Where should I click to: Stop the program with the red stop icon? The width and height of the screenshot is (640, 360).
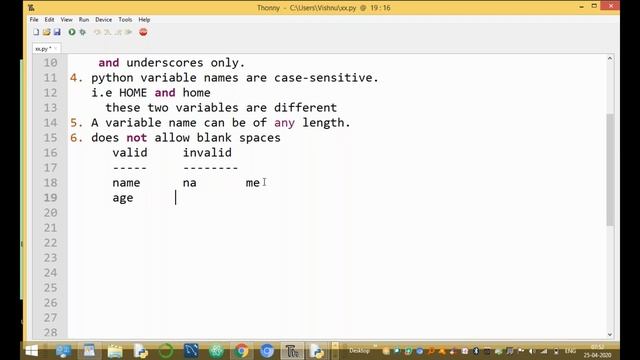pyautogui.click(x=143, y=32)
